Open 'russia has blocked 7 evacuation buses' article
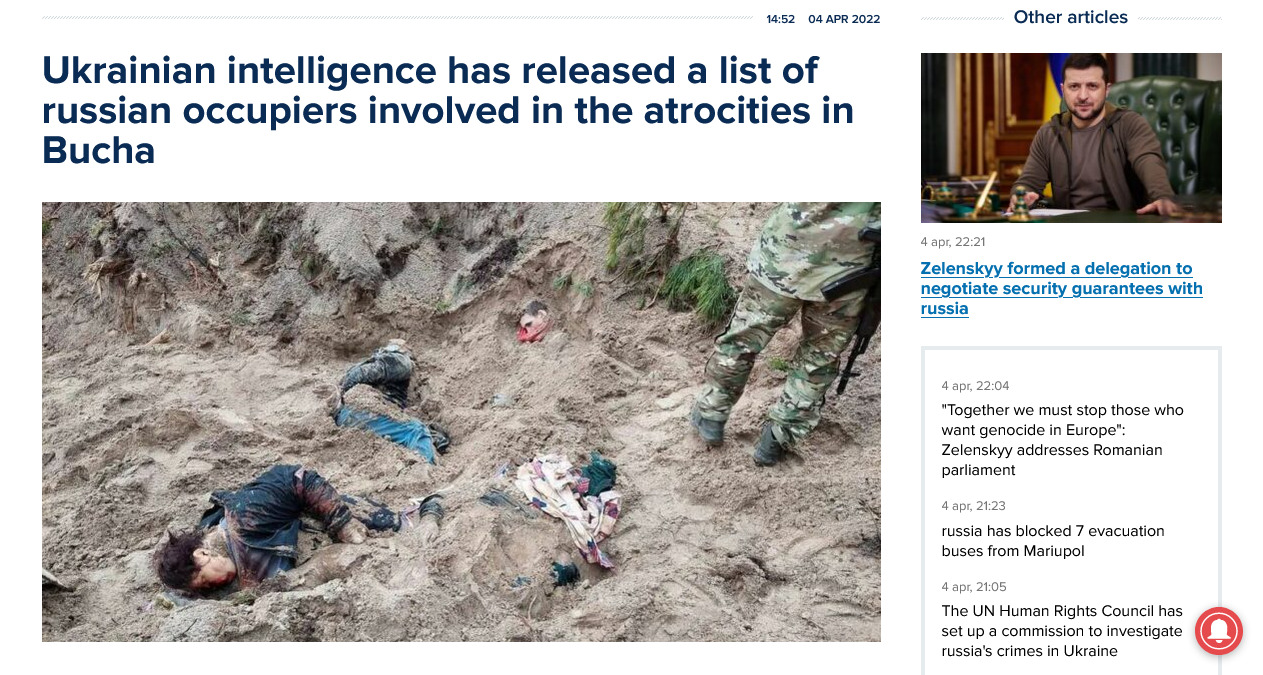 coord(1053,541)
